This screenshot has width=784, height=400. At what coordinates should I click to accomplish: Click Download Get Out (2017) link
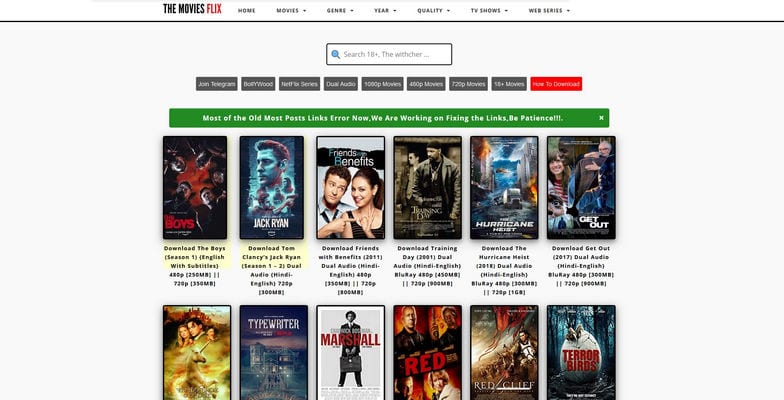pyautogui.click(x=581, y=266)
